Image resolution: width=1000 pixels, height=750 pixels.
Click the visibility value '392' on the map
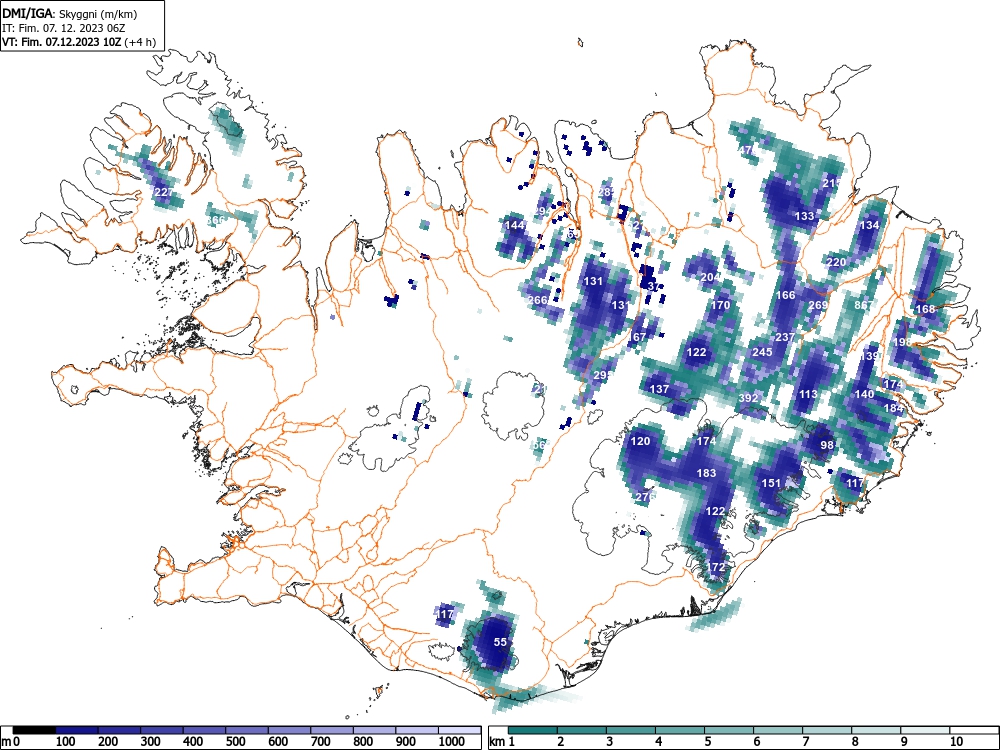pos(748,398)
